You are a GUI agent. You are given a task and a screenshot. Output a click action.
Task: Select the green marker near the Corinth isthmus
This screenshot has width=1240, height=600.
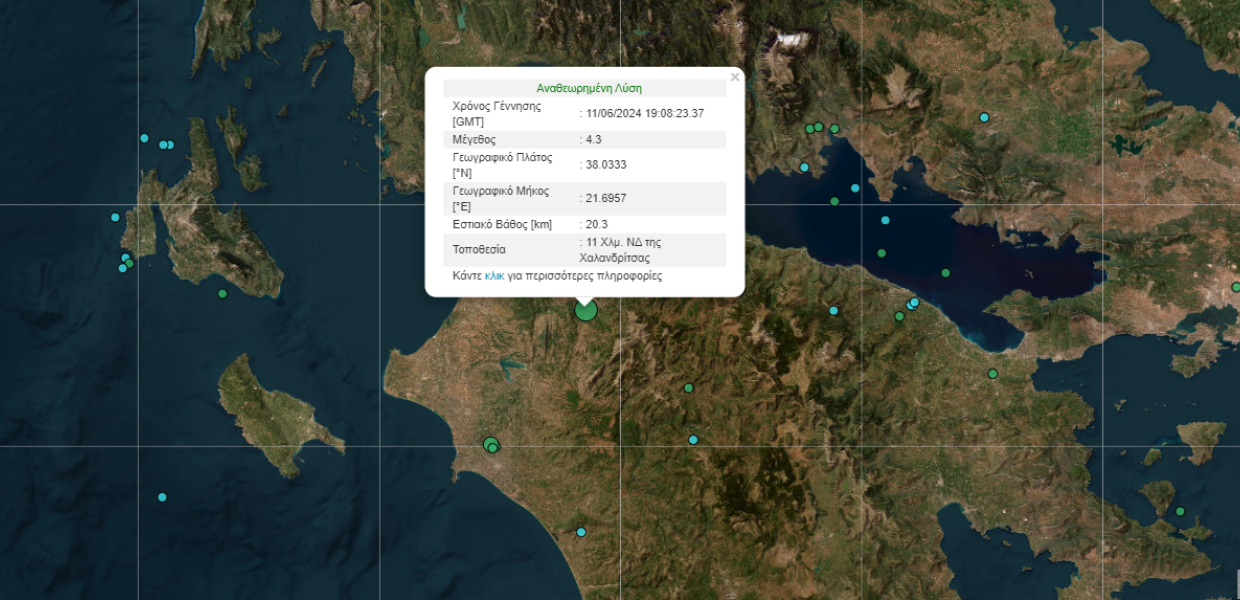993,374
